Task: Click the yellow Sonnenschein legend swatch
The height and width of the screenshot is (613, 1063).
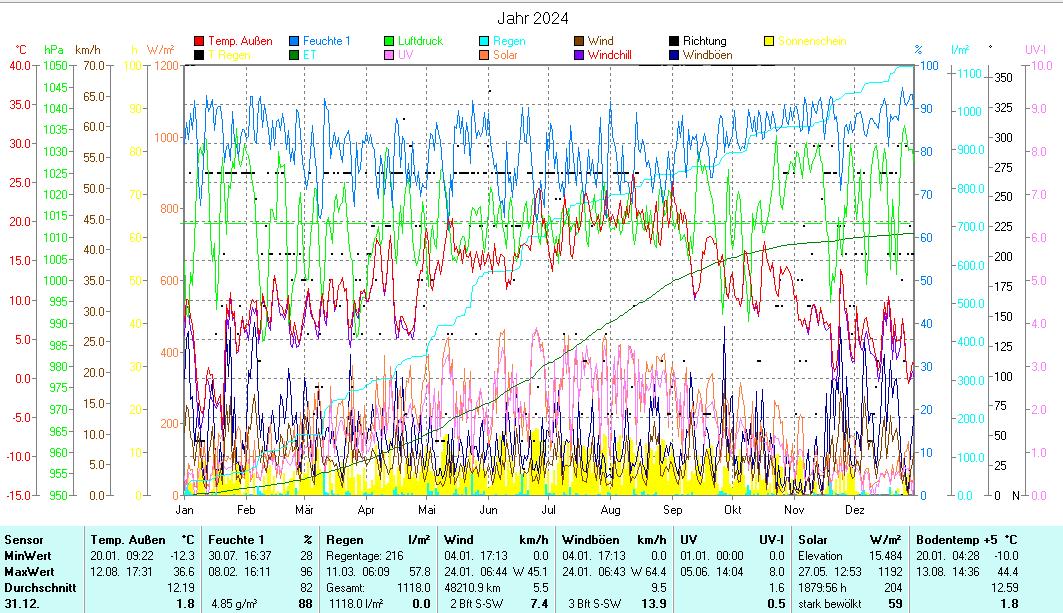Action: click(769, 41)
